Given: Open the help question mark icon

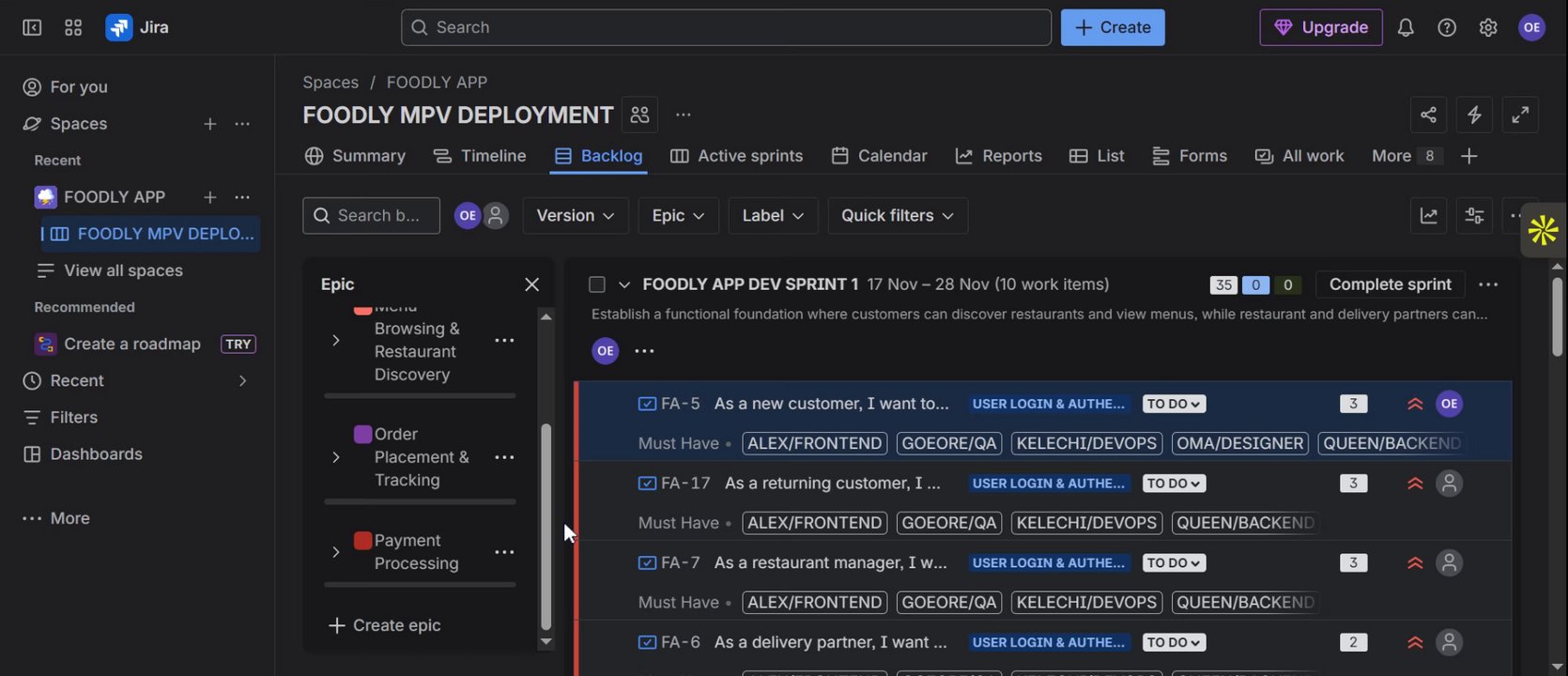Looking at the screenshot, I should click(x=1447, y=27).
